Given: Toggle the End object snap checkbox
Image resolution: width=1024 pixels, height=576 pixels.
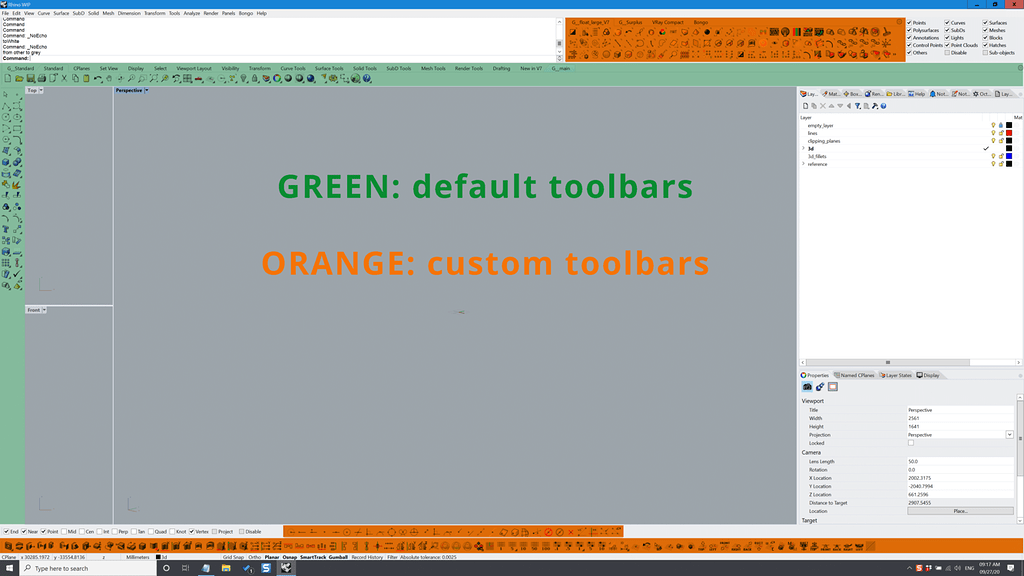Looking at the screenshot, I should tap(7, 532).
